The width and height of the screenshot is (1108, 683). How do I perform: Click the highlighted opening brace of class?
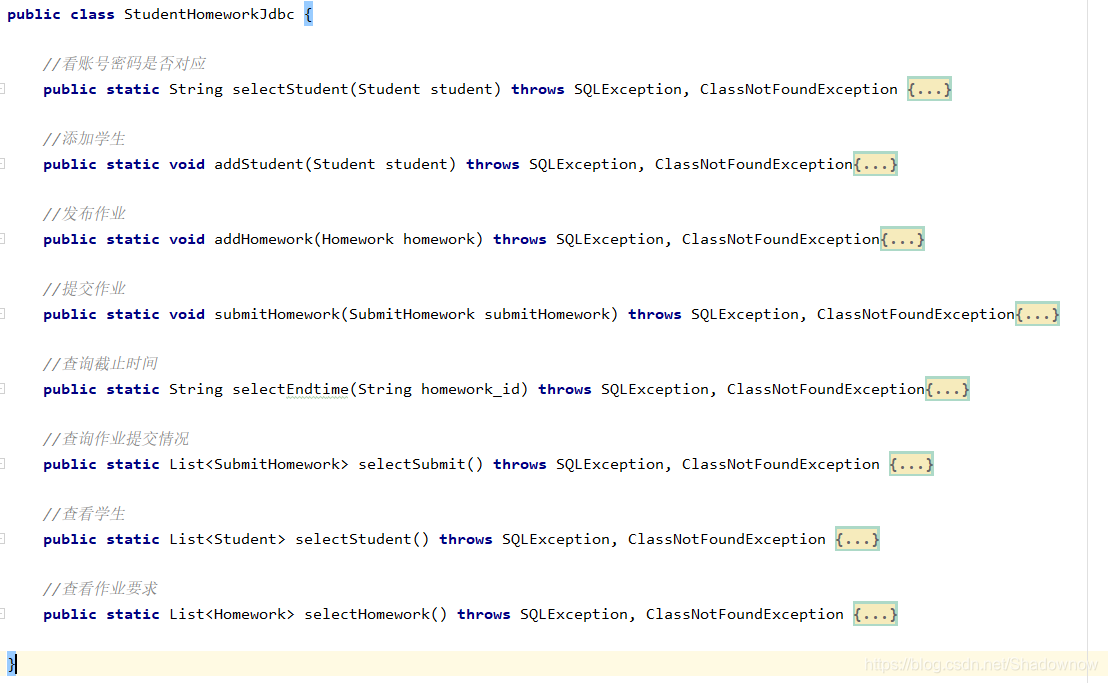308,14
